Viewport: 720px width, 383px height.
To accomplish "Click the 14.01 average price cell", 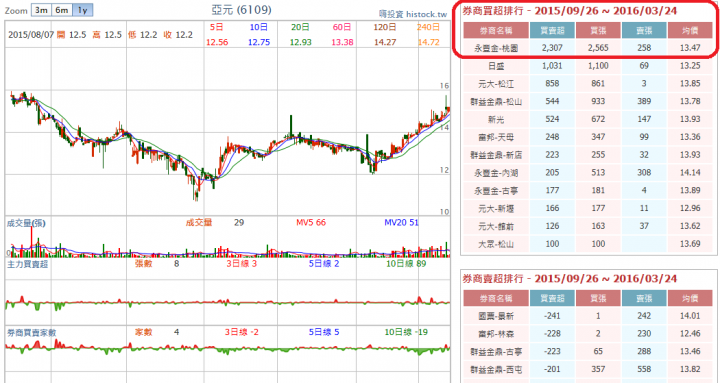I will click(690, 316).
